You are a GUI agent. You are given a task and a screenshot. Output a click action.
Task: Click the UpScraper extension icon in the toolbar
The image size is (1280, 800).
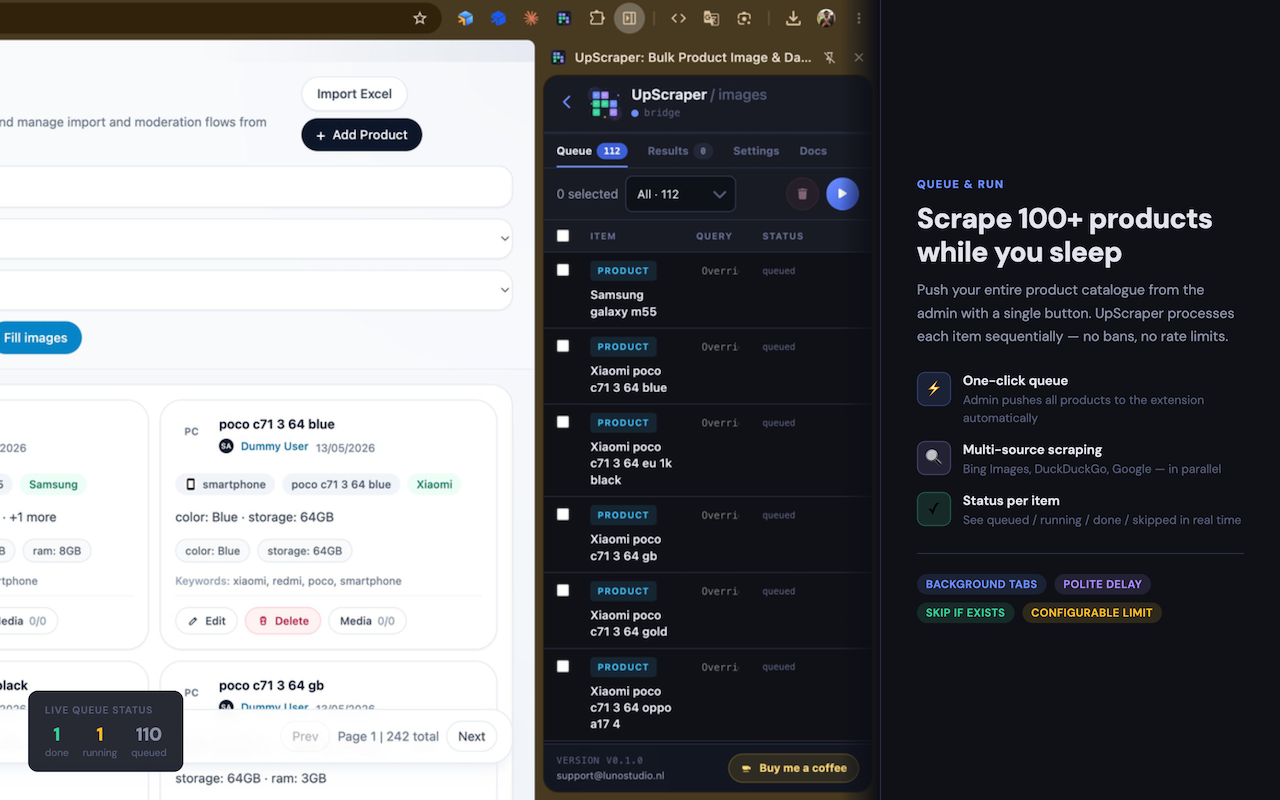[x=564, y=18]
